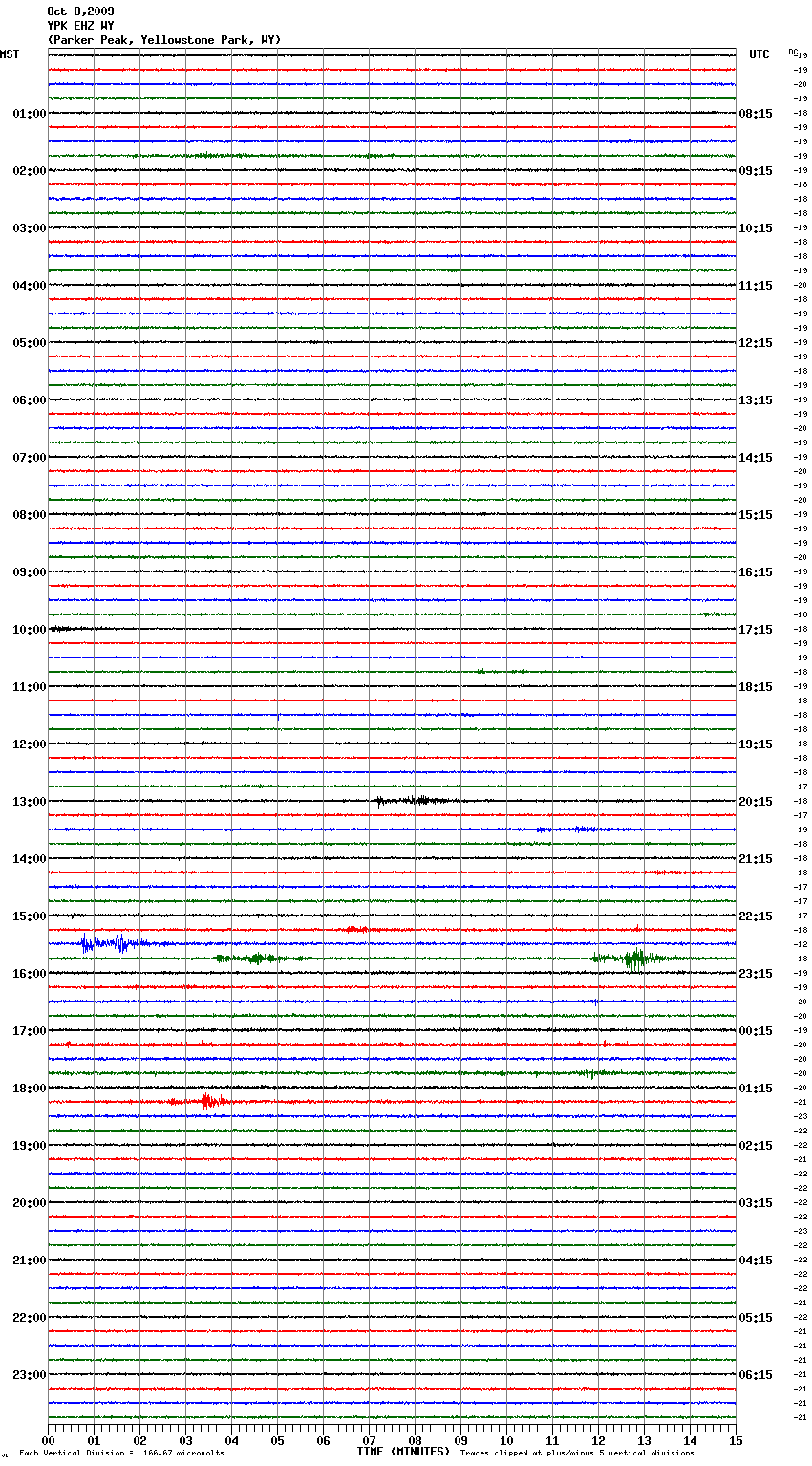Click minute 05 on the bottom axis
This screenshot has height=1466, width=812.
pos(278,1440)
